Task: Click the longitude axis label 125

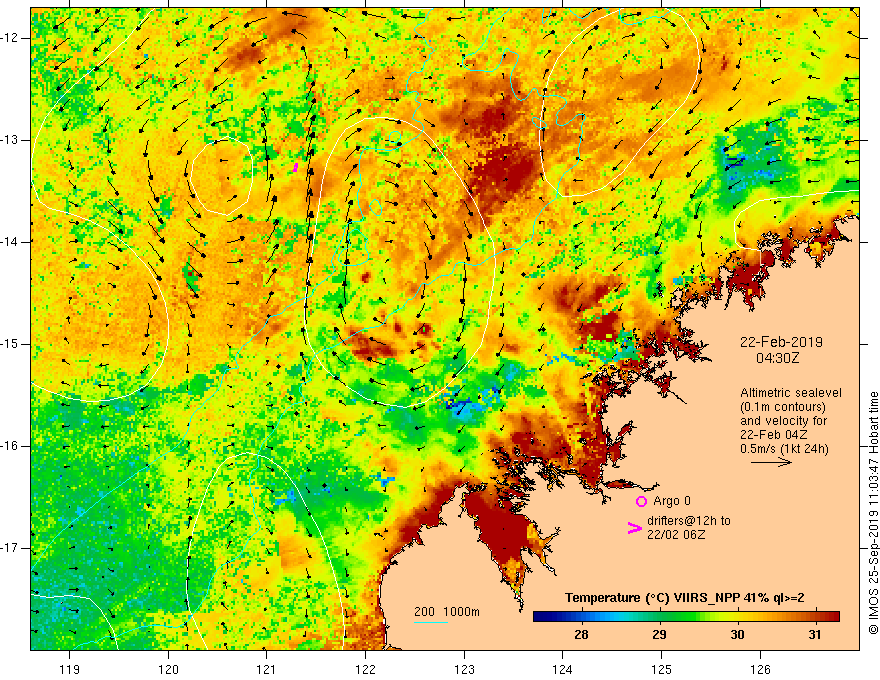Action: [662, 669]
